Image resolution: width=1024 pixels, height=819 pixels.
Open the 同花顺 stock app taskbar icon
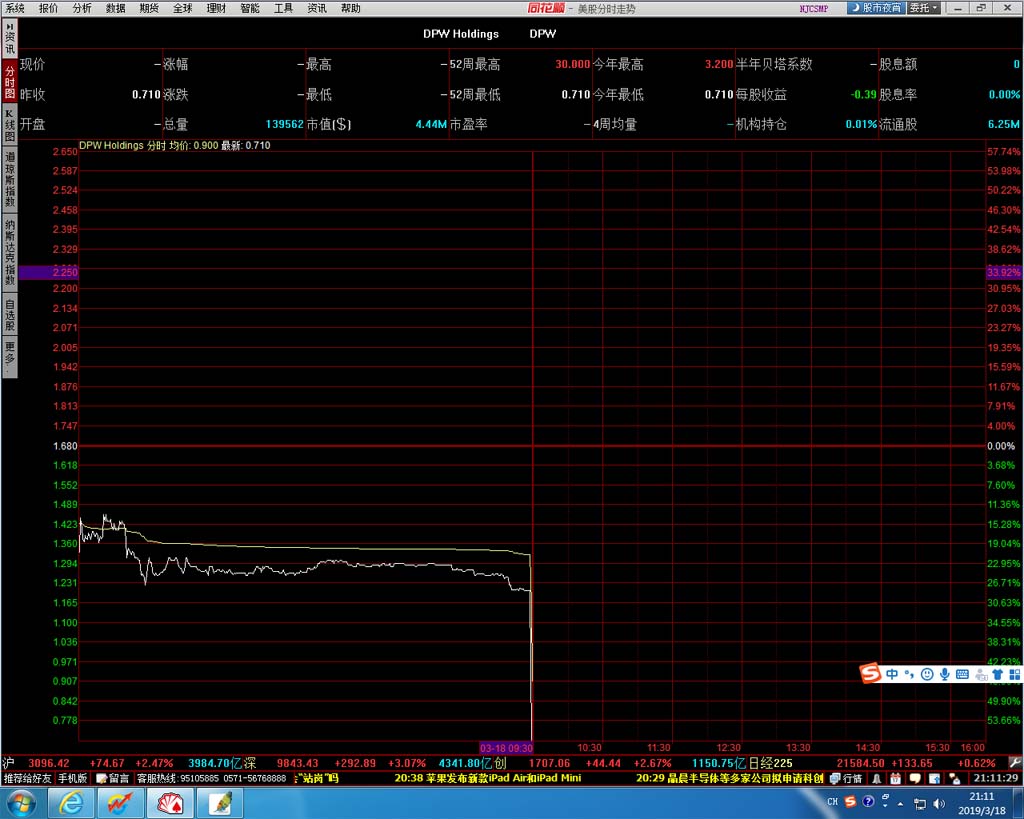121,803
